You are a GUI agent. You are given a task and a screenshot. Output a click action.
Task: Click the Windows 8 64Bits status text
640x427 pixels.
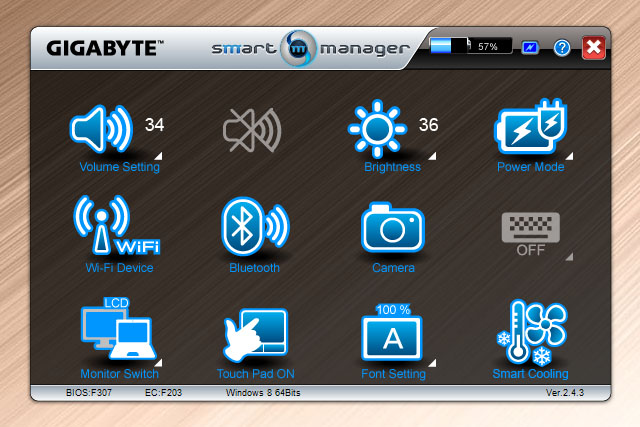[x=263, y=393]
